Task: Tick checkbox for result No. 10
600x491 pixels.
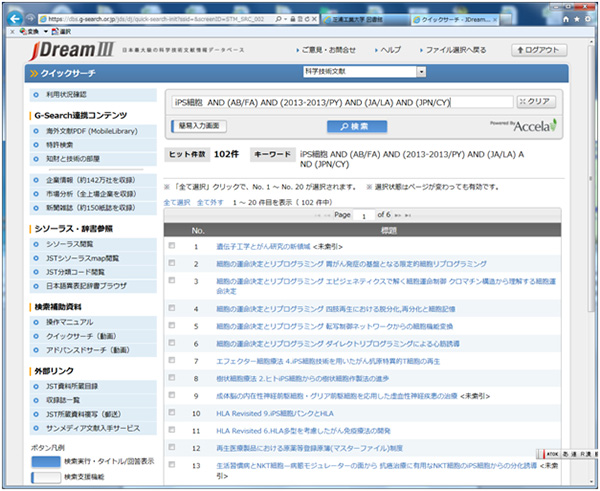Action: pos(172,413)
